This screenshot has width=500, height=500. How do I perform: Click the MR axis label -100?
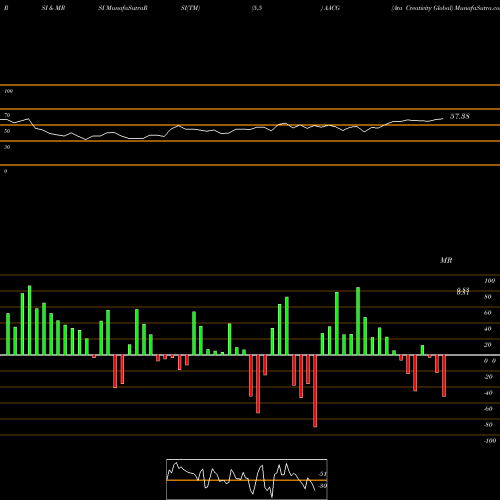(x=490, y=441)
